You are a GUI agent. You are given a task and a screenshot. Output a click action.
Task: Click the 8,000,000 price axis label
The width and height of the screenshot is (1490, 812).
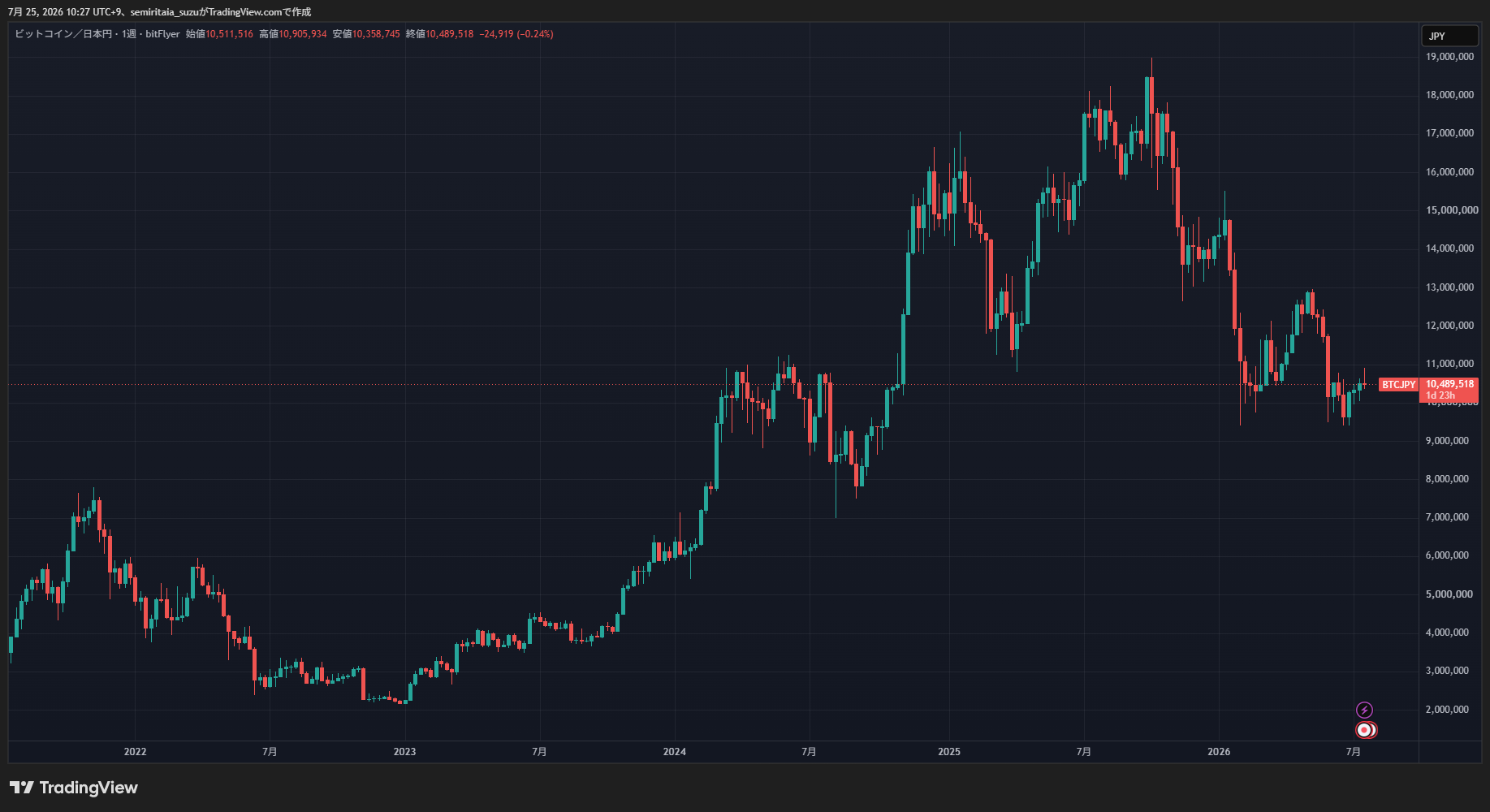1447,479
